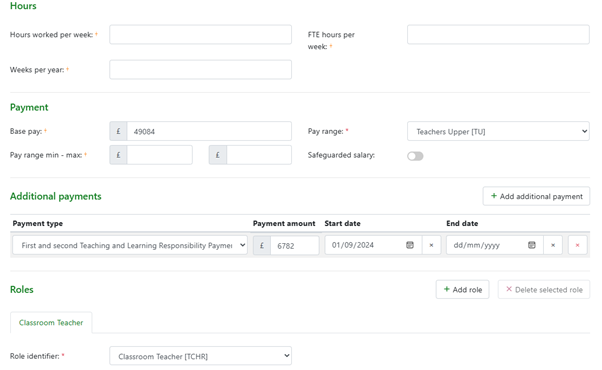Focus the Weeks per year field
The width and height of the screenshot is (602, 370).
200,69
